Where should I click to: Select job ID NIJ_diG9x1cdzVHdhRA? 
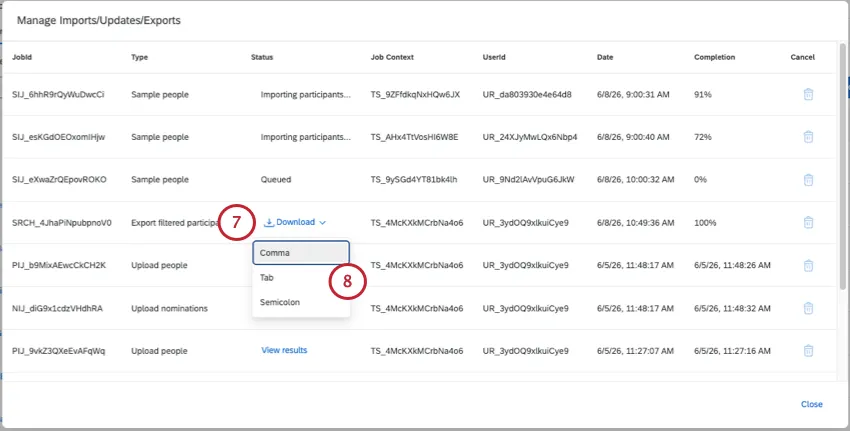click(x=57, y=308)
